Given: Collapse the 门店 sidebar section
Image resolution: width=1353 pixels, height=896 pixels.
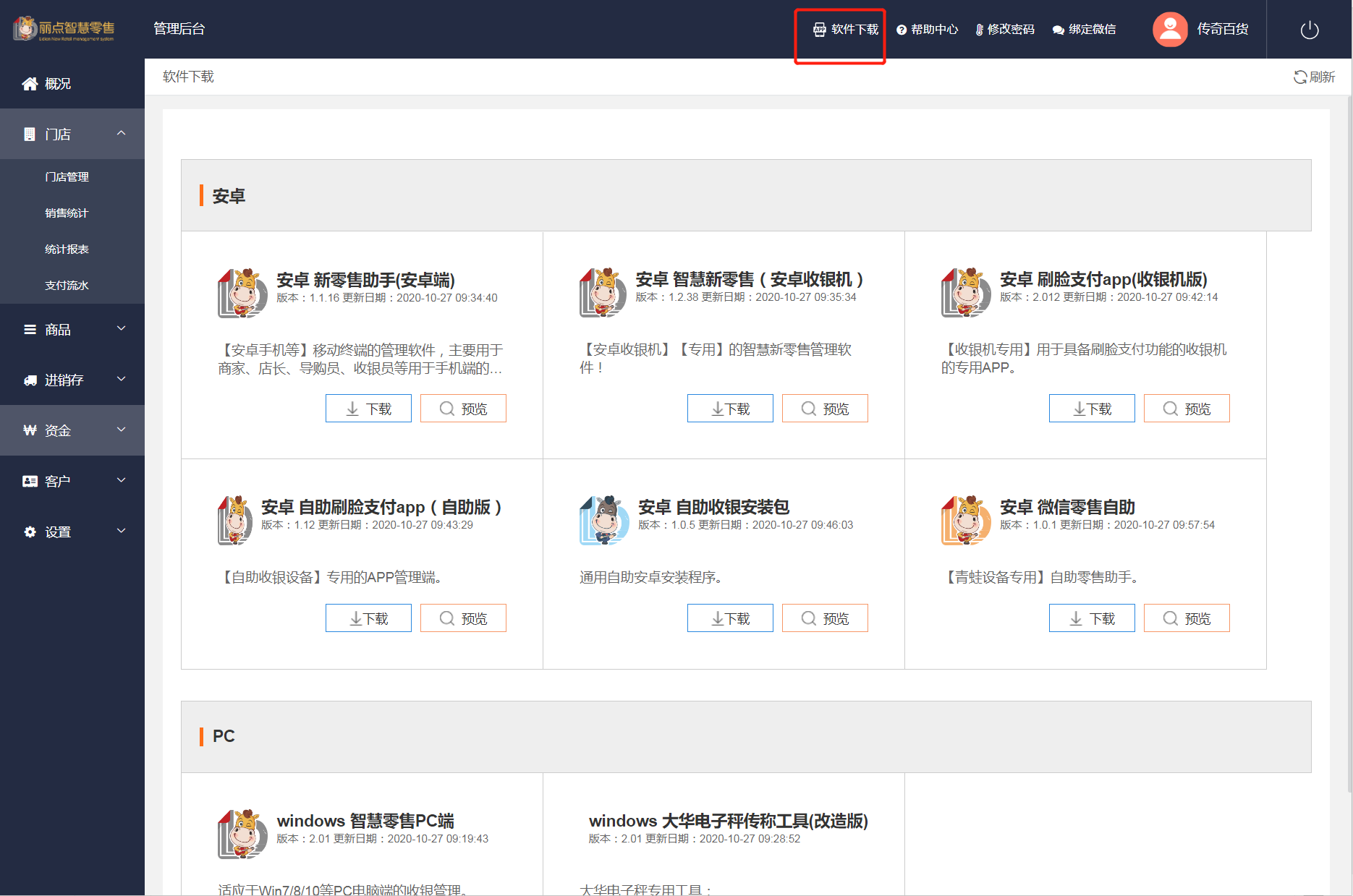Looking at the screenshot, I should (x=72, y=134).
